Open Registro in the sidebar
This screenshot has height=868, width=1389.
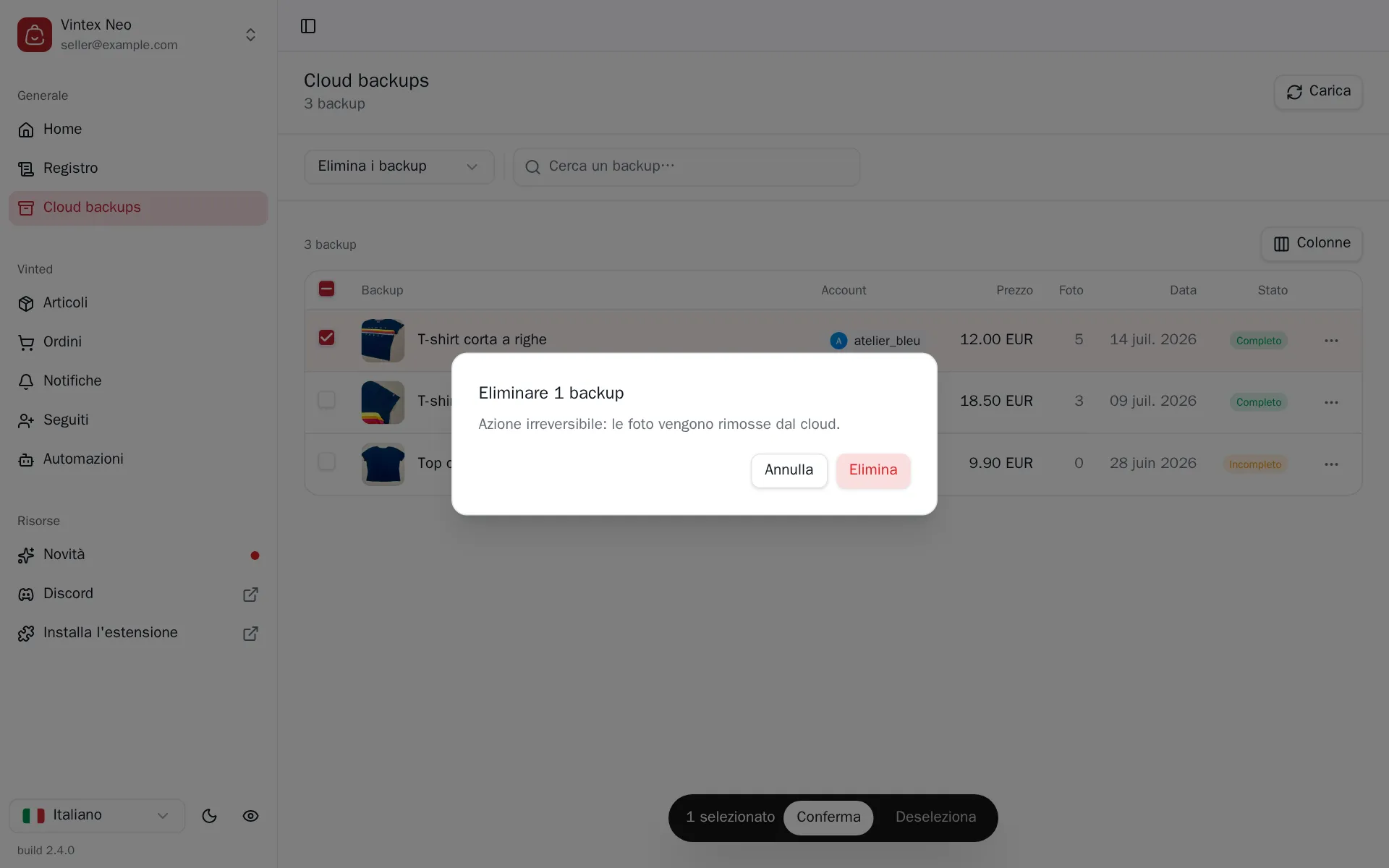138,169
